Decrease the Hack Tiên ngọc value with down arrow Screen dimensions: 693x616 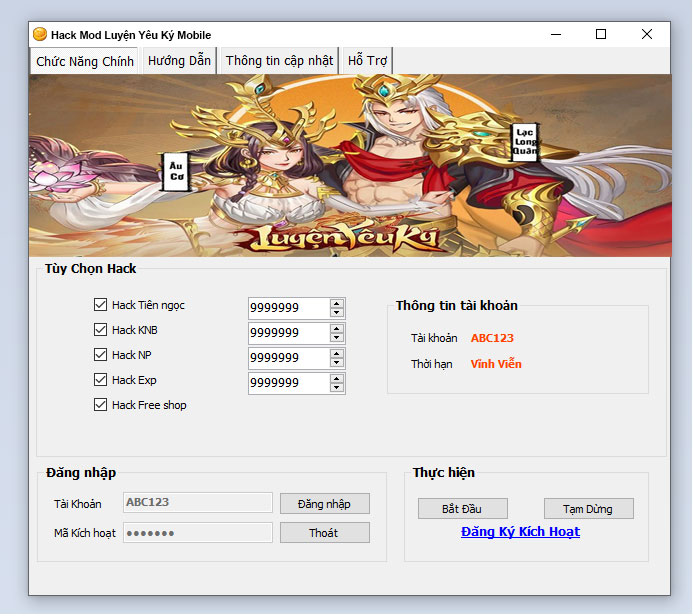click(x=337, y=312)
